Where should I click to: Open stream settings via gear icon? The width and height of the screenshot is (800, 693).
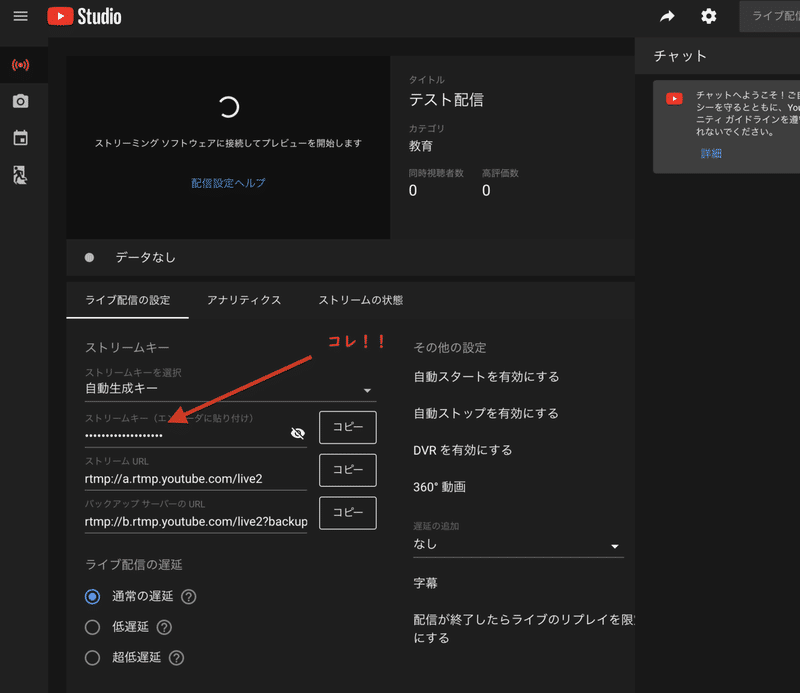click(x=709, y=16)
